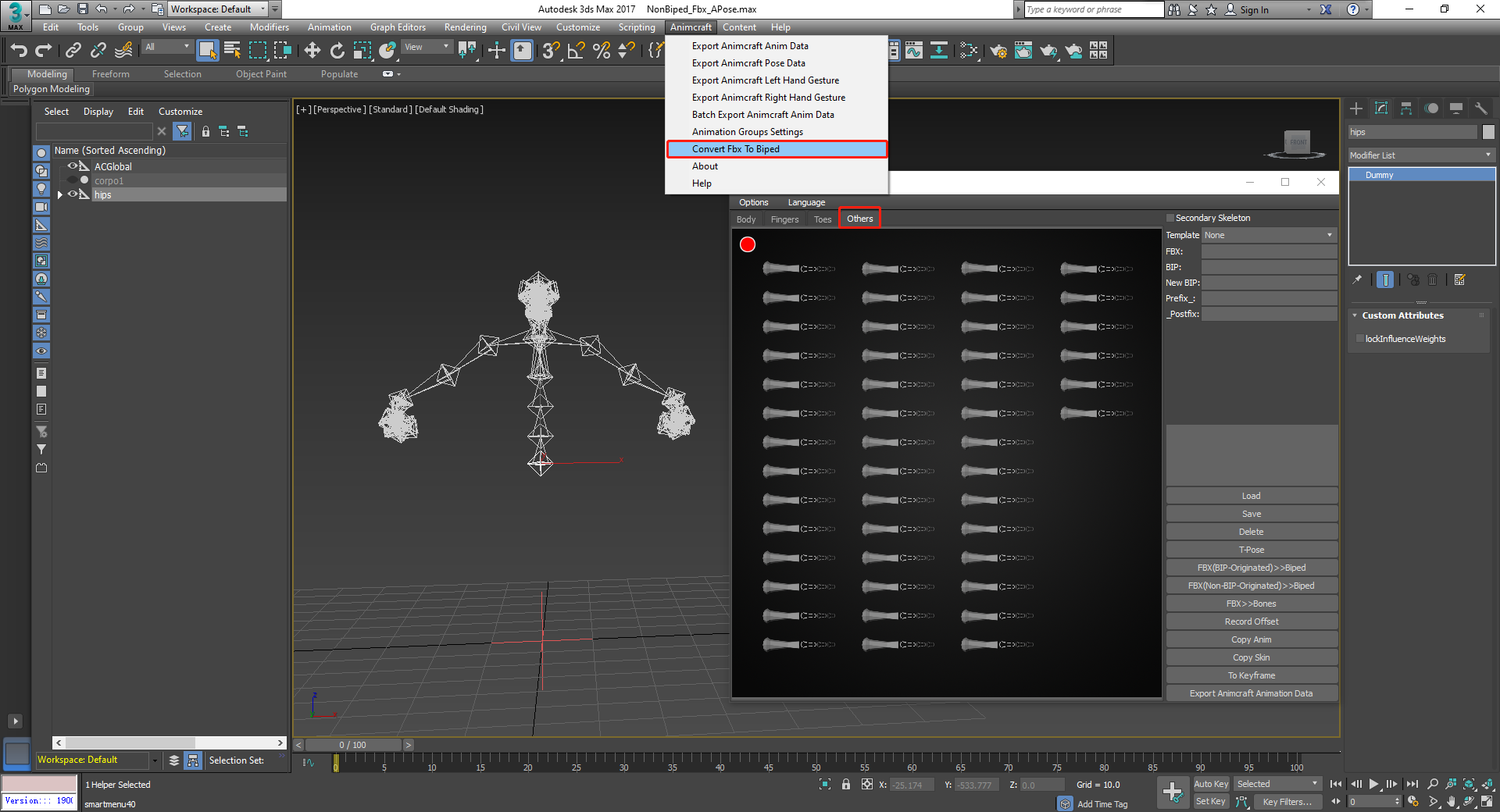
Task: Go to the start frame
Action: (1337, 784)
